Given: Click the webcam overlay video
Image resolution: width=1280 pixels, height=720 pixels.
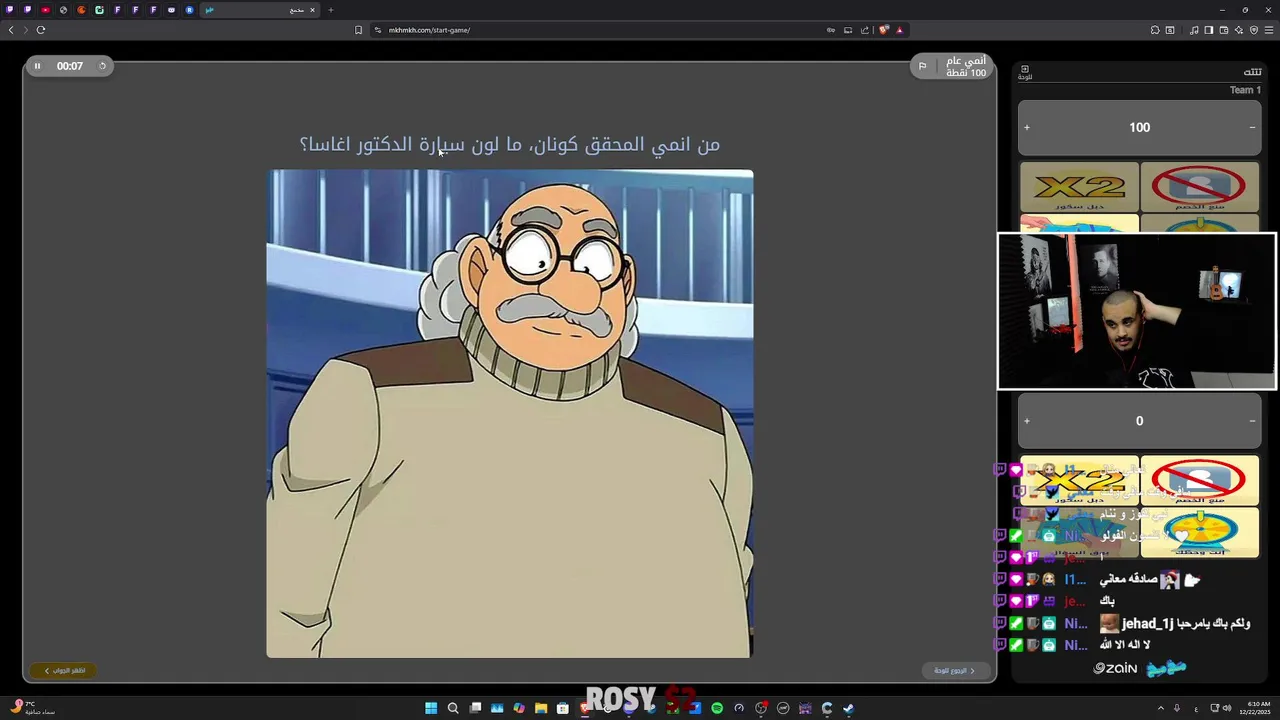Looking at the screenshot, I should 1137,311.
